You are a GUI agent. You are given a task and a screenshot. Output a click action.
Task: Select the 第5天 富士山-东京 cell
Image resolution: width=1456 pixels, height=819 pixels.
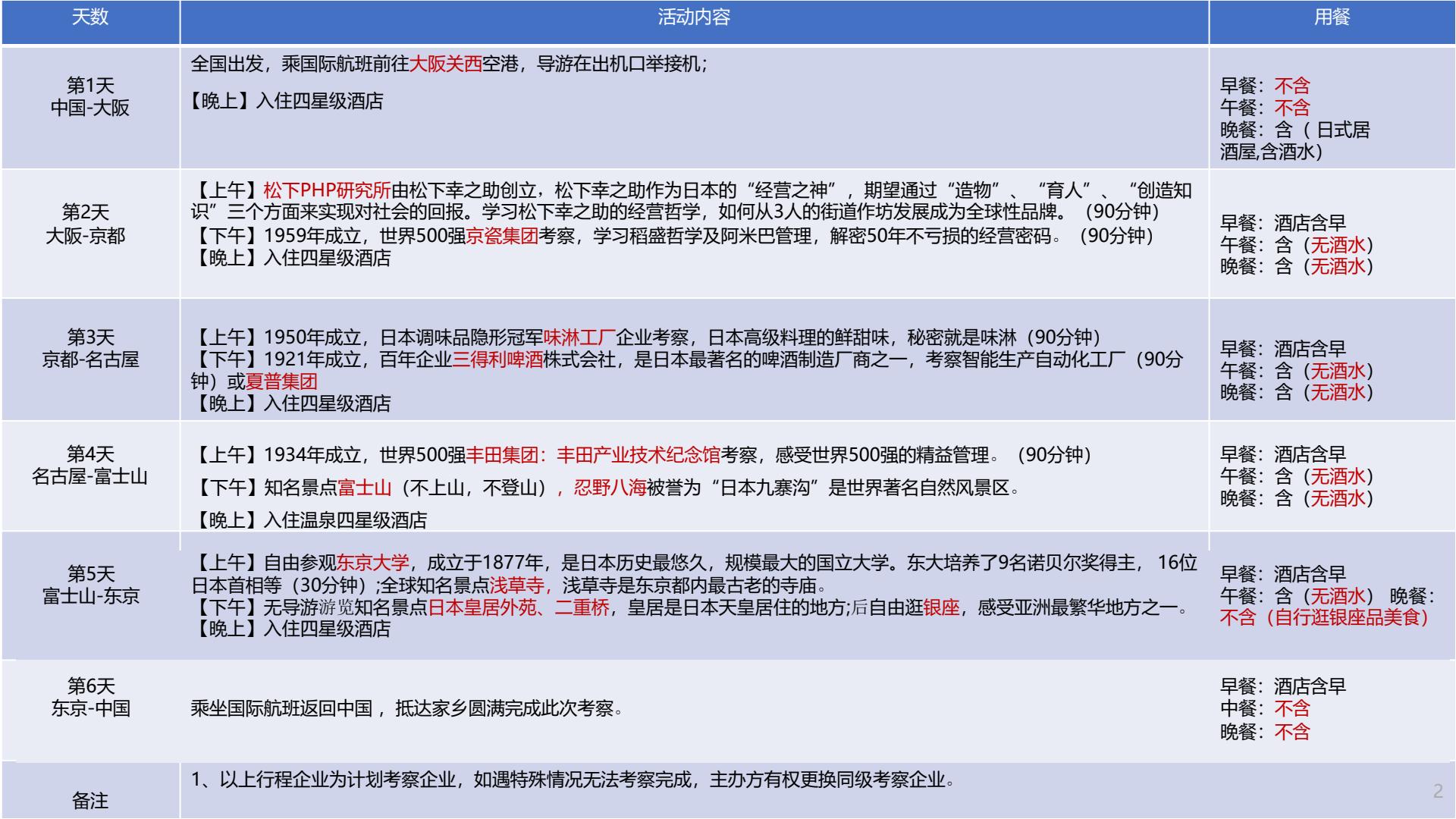(90, 595)
